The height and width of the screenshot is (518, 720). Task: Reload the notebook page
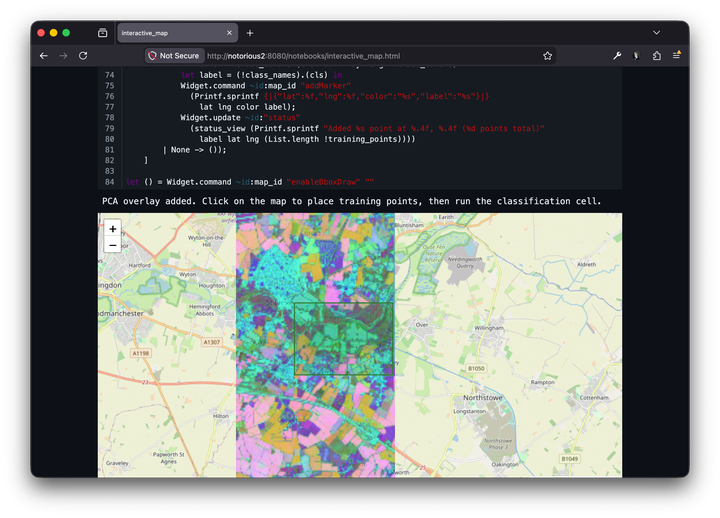(x=83, y=56)
